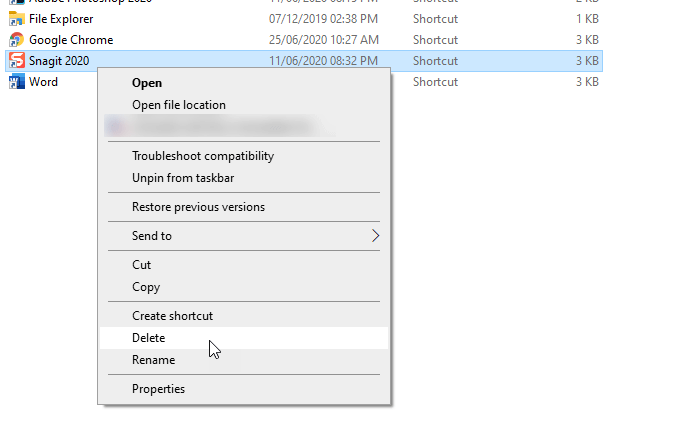
Task: Expand the Send to submenu arrow
Action: coord(376,236)
